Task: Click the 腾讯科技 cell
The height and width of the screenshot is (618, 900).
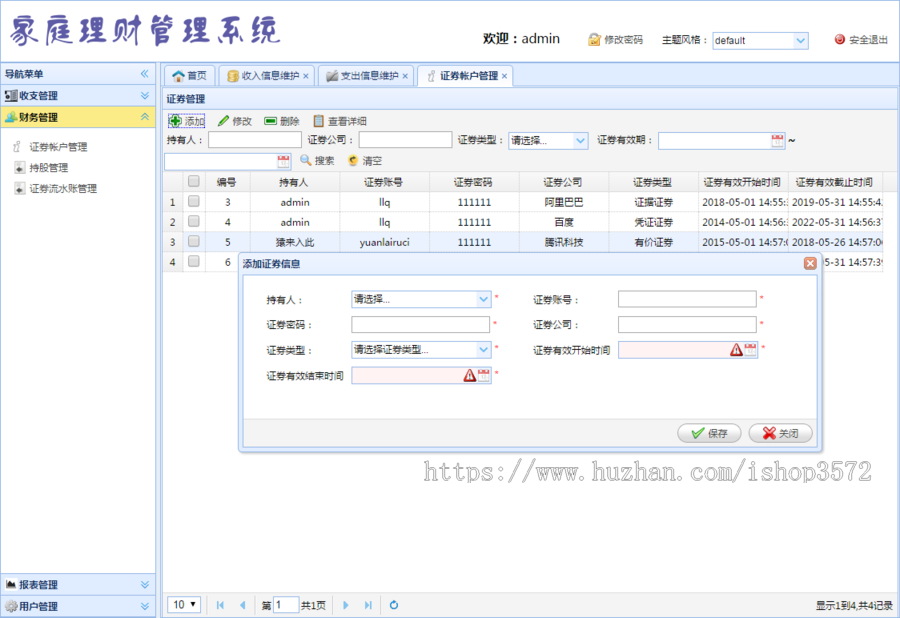Action: pos(564,242)
